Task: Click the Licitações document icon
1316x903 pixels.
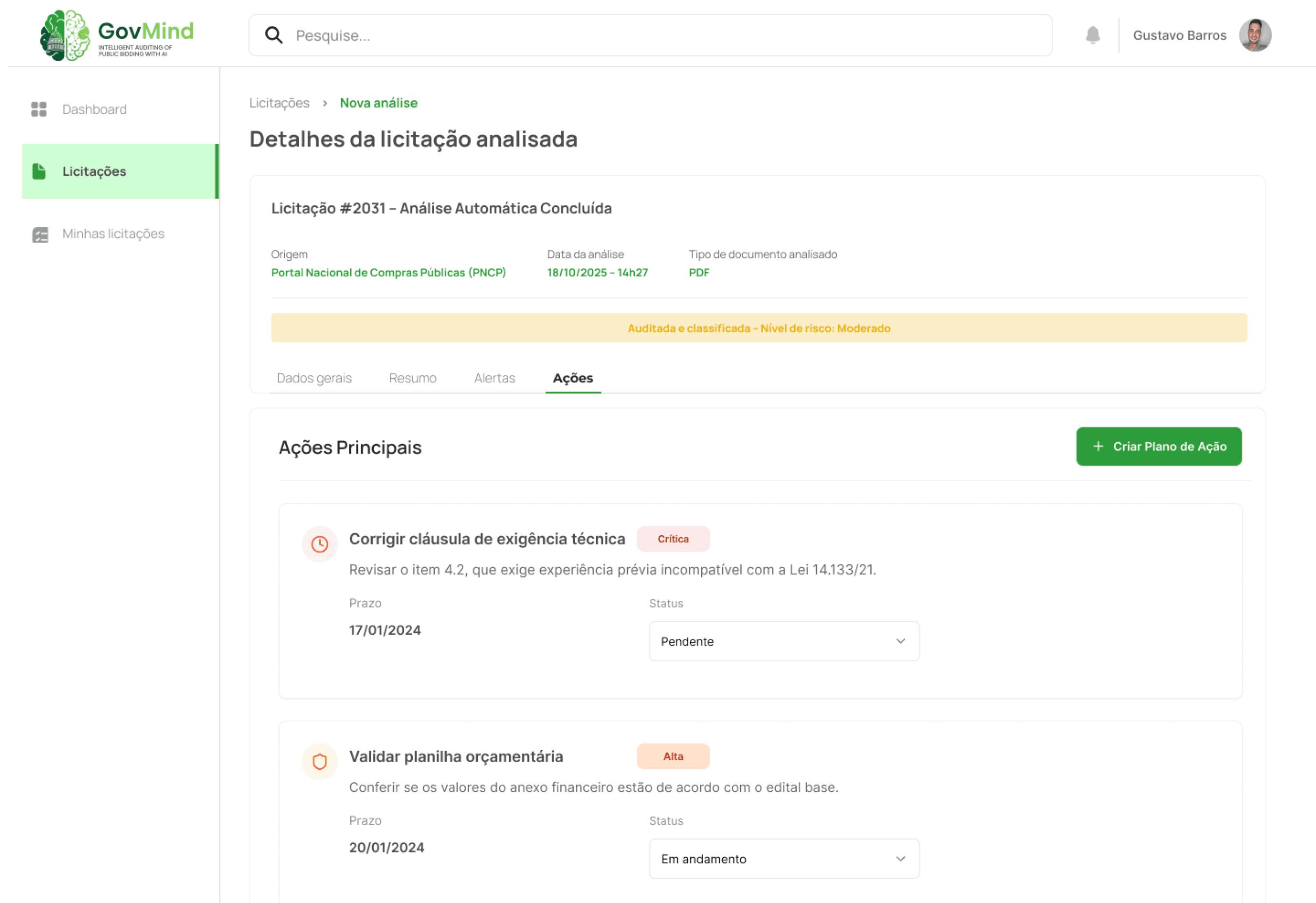Action: (x=39, y=172)
